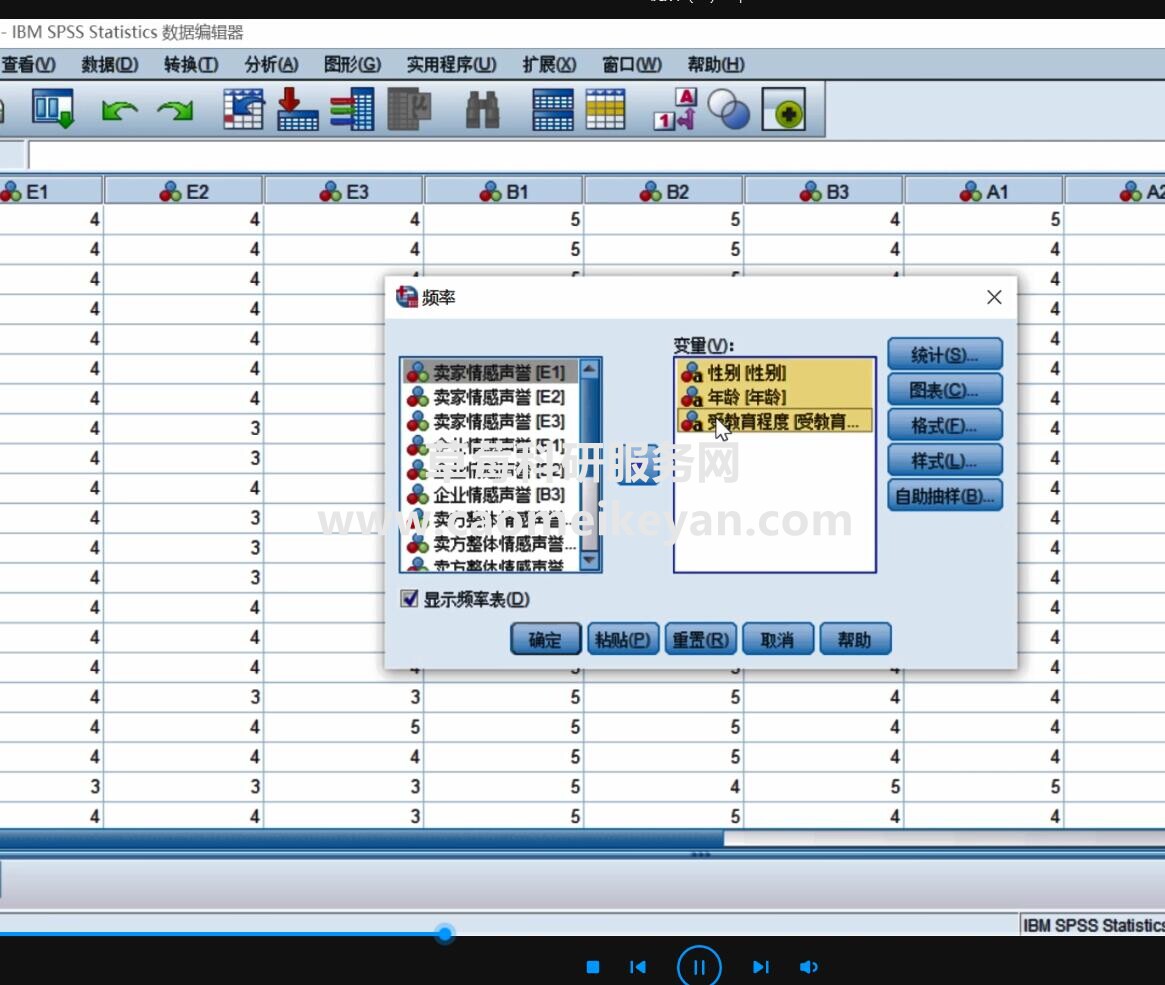Click the Use variable sets icon
Image resolution: width=1165 pixels, height=985 pixels.
click(728, 109)
